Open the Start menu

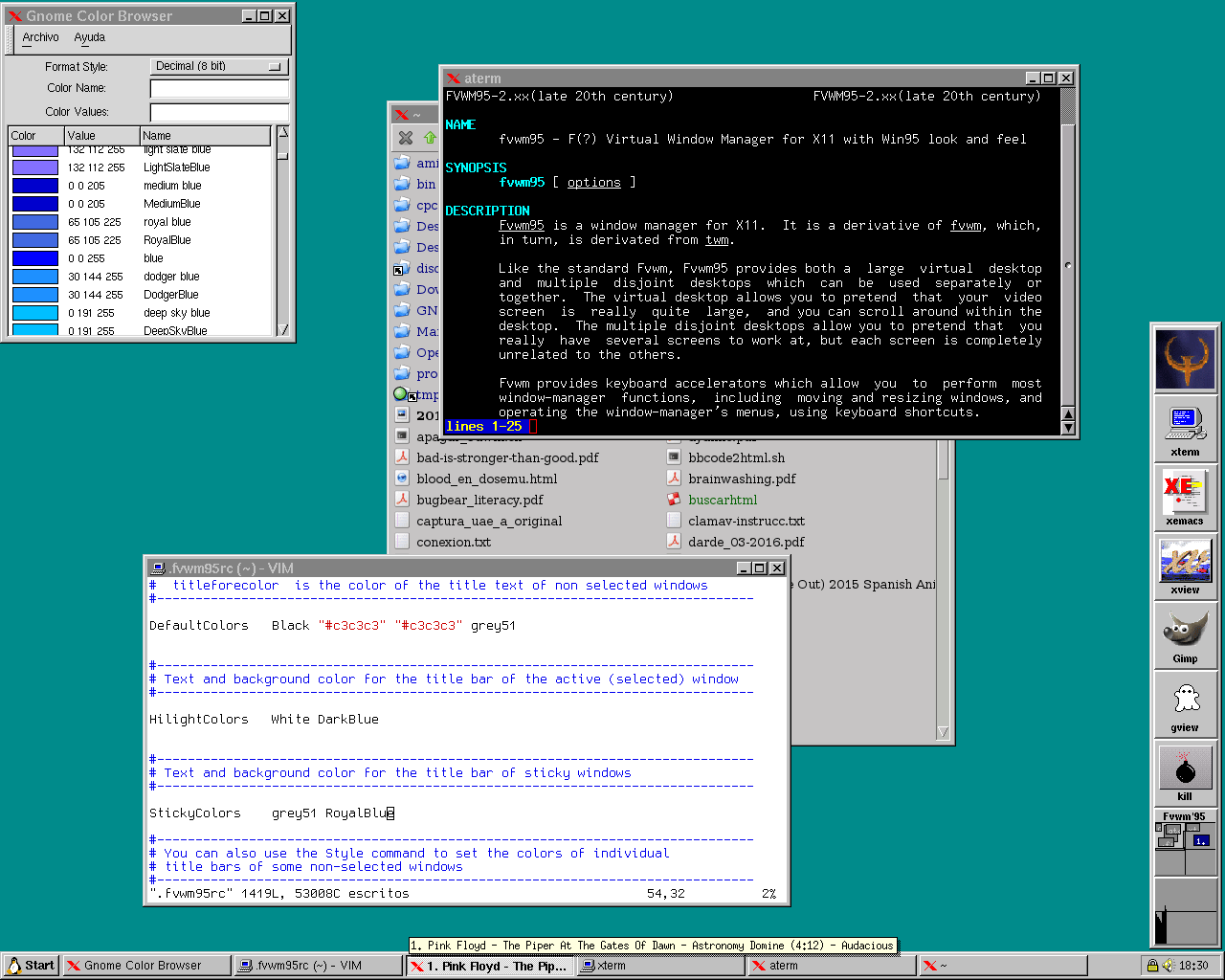click(31, 966)
